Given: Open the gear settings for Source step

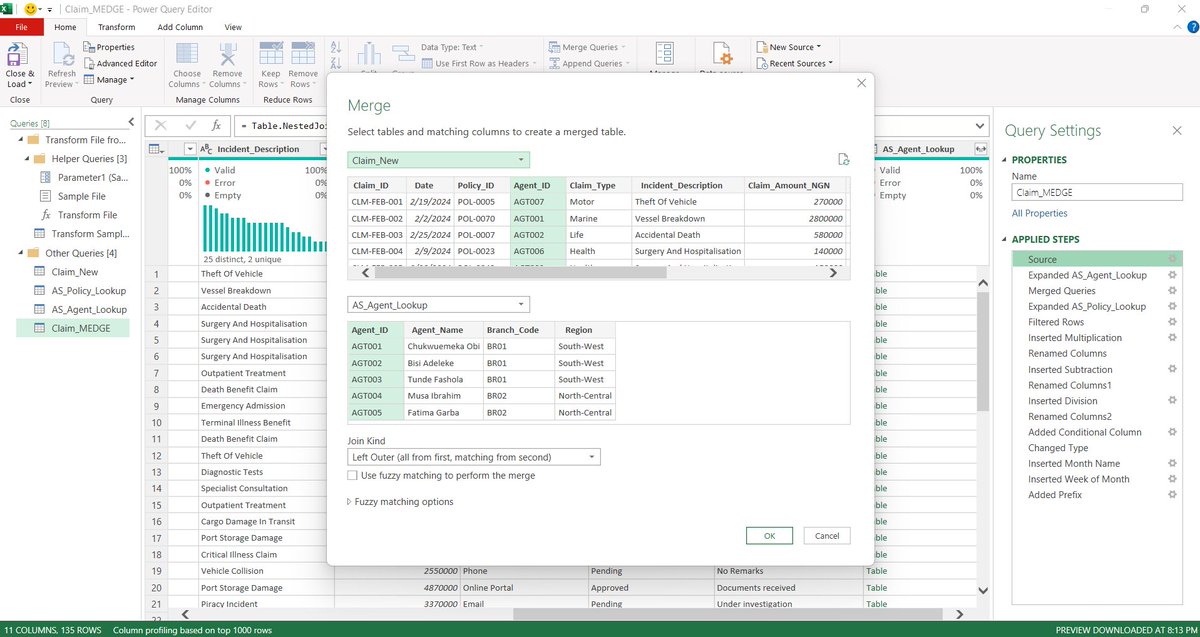Looking at the screenshot, I should click(1172, 259).
